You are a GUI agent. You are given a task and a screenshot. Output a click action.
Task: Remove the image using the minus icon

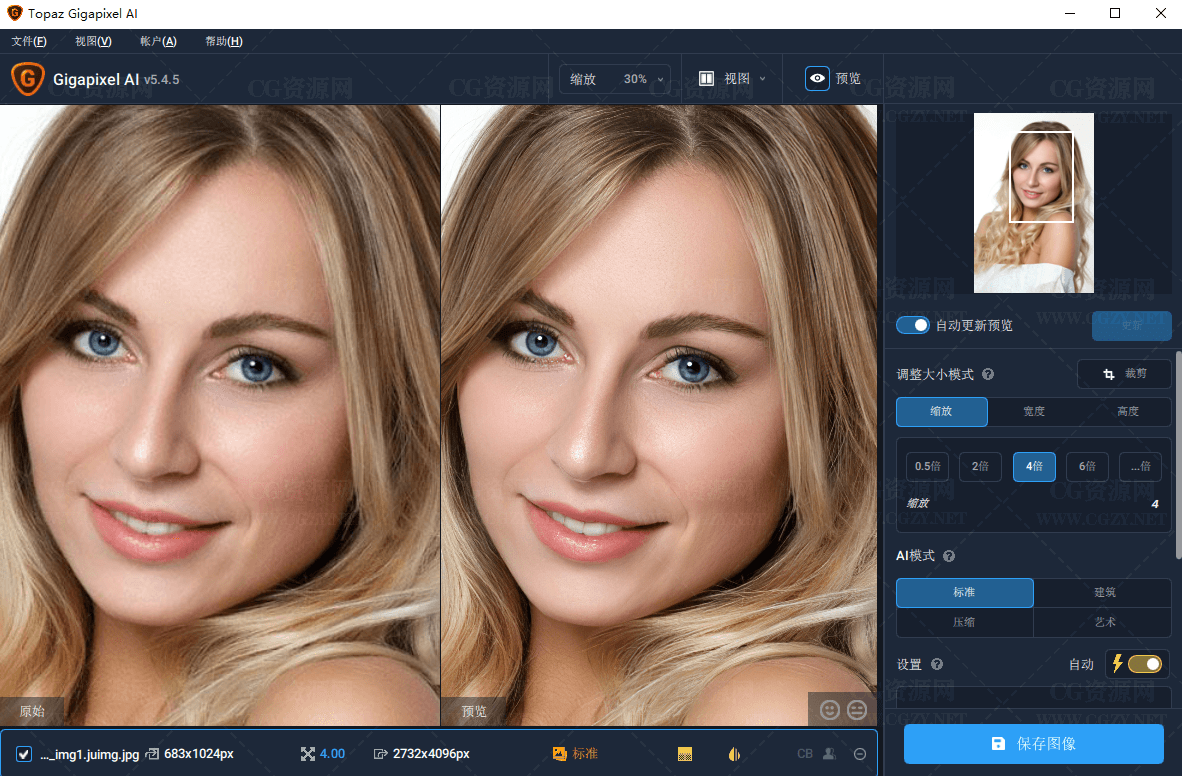859,754
